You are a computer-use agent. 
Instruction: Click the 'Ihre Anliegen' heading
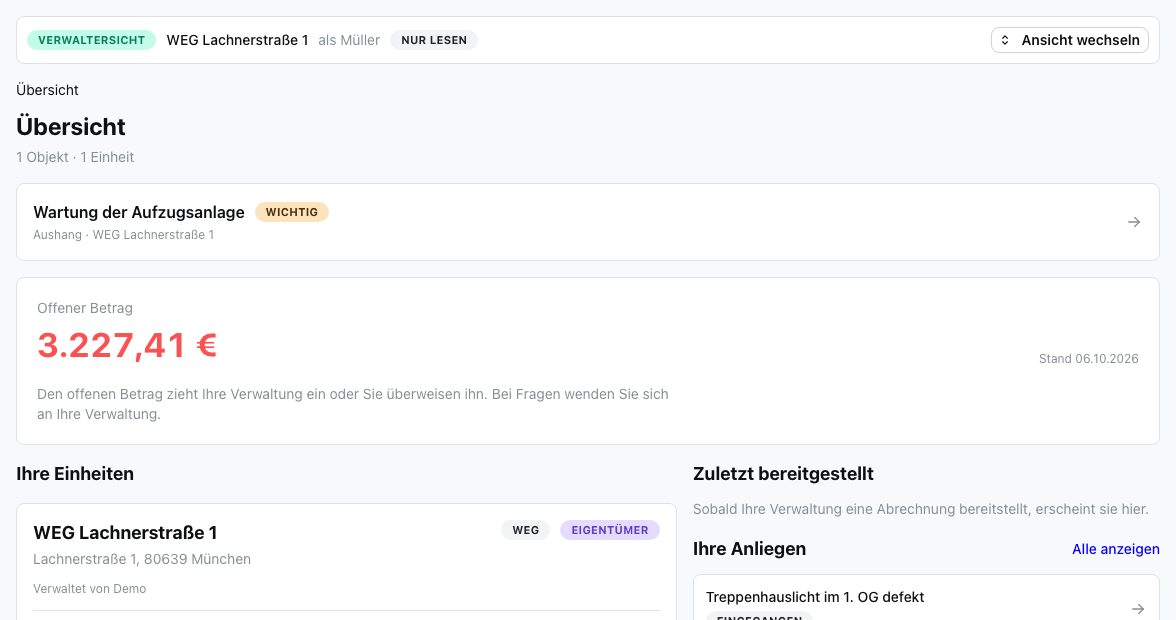click(x=749, y=549)
